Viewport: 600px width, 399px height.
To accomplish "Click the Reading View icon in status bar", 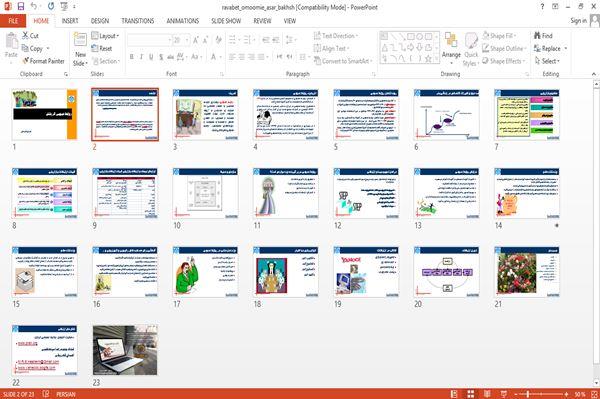I will click(487, 394).
